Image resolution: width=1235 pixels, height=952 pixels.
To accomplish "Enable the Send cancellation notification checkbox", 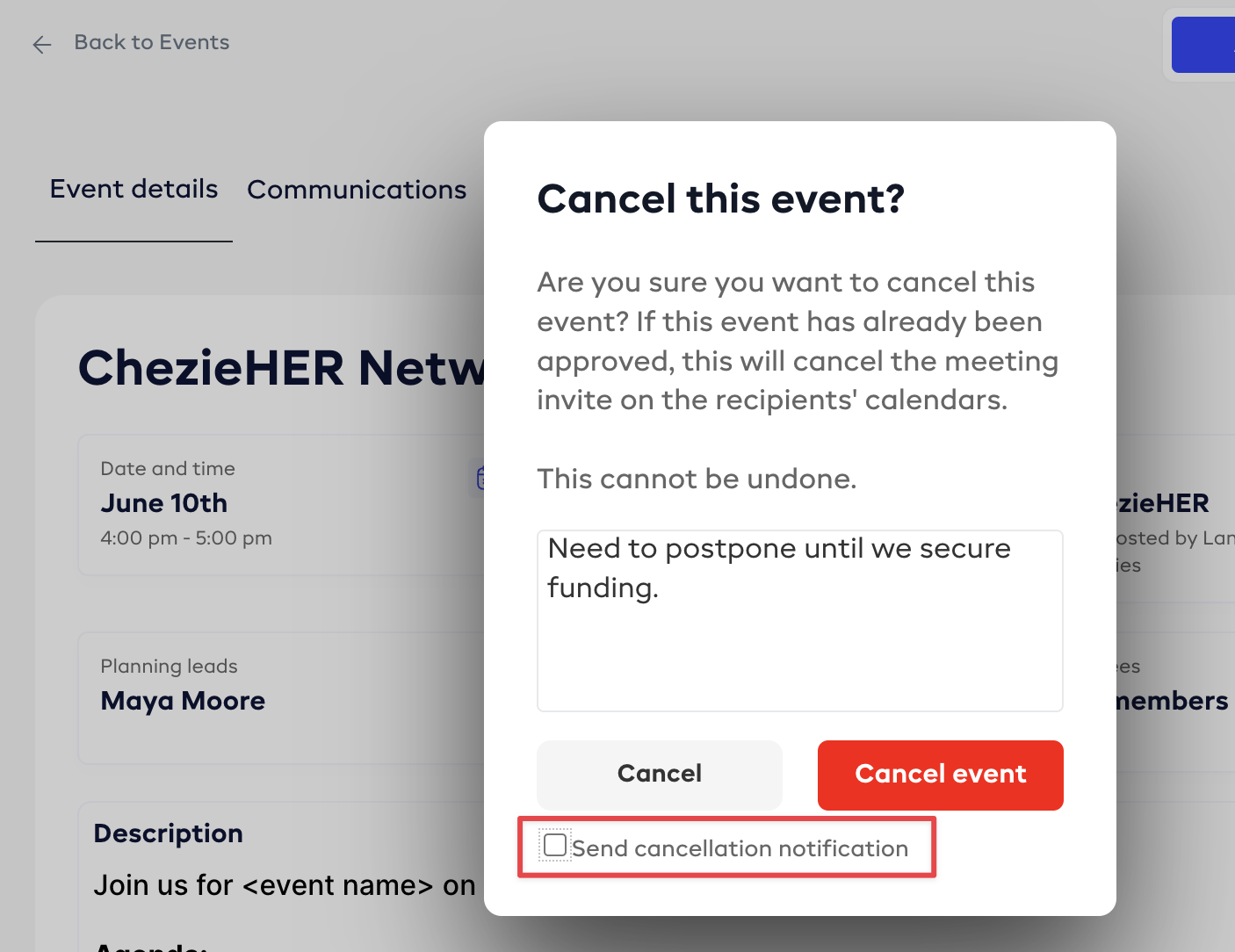I will tap(555, 846).
